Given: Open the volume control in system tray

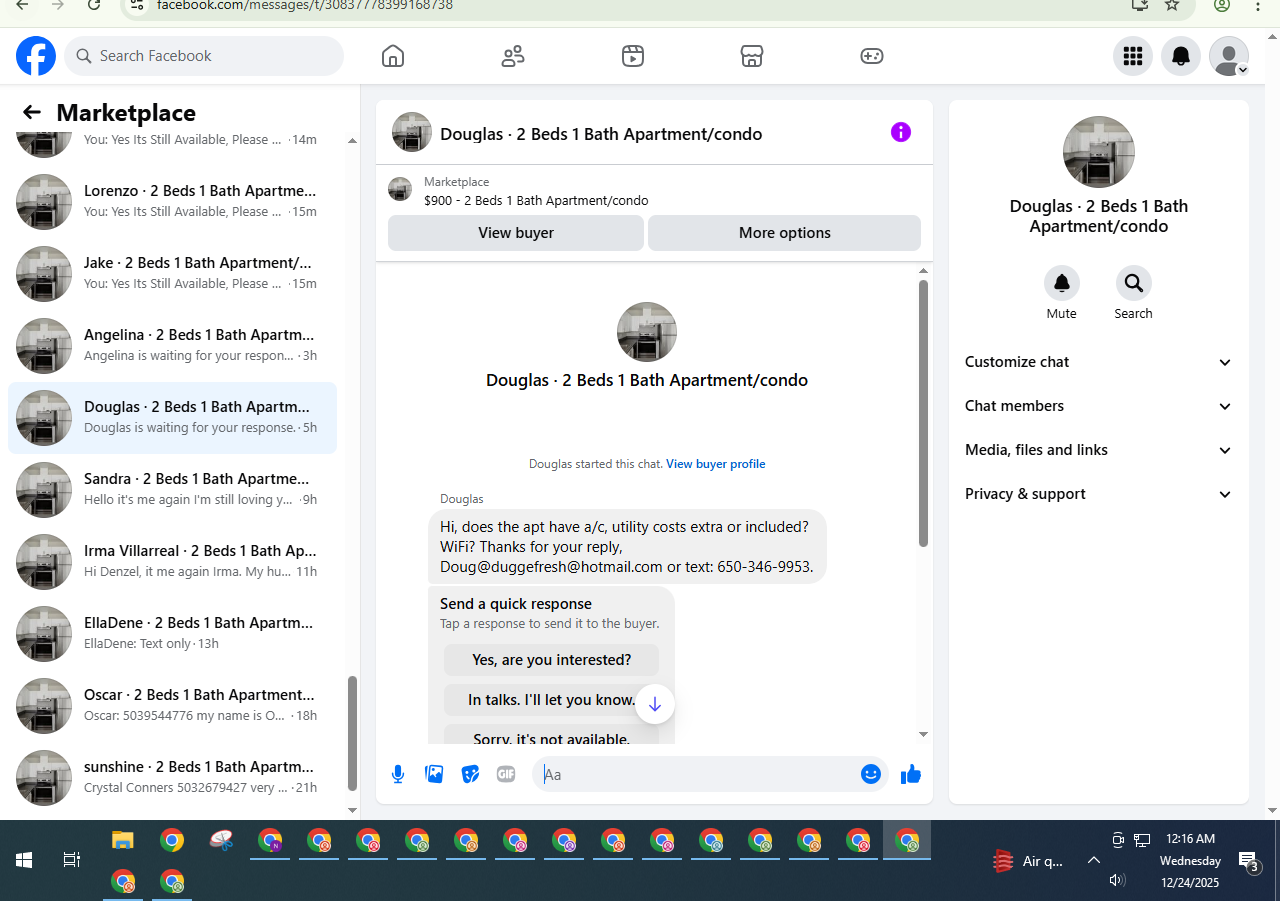Looking at the screenshot, I should pyautogui.click(x=1118, y=880).
